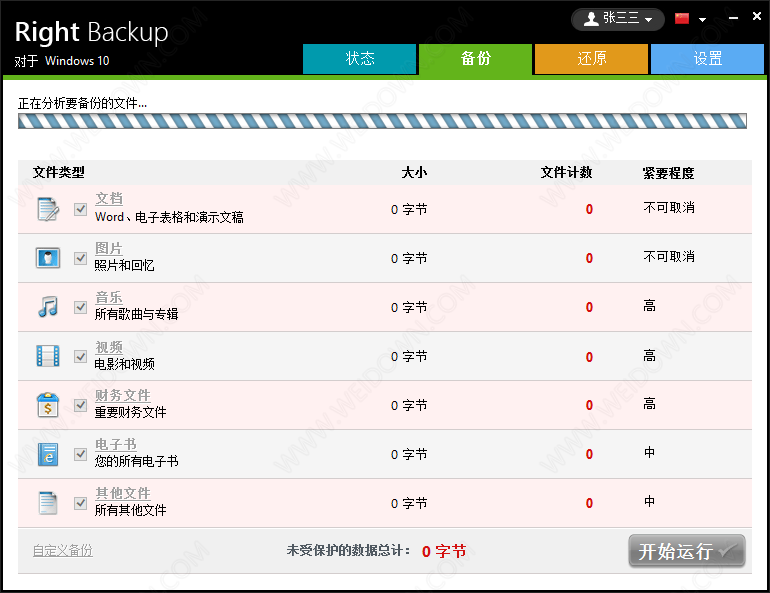Click the Music (音乐) note icon
The height and width of the screenshot is (593, 770).
coord(47,307)
